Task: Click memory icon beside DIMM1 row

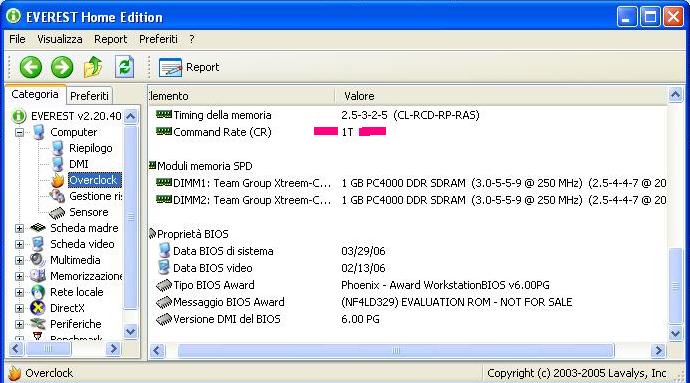Action: click(164, 182)
